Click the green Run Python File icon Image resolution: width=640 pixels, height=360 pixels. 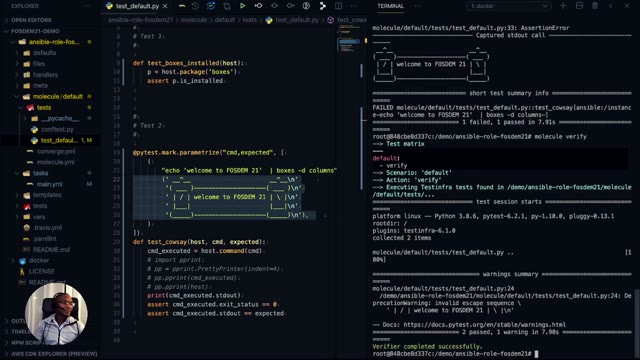242,6
